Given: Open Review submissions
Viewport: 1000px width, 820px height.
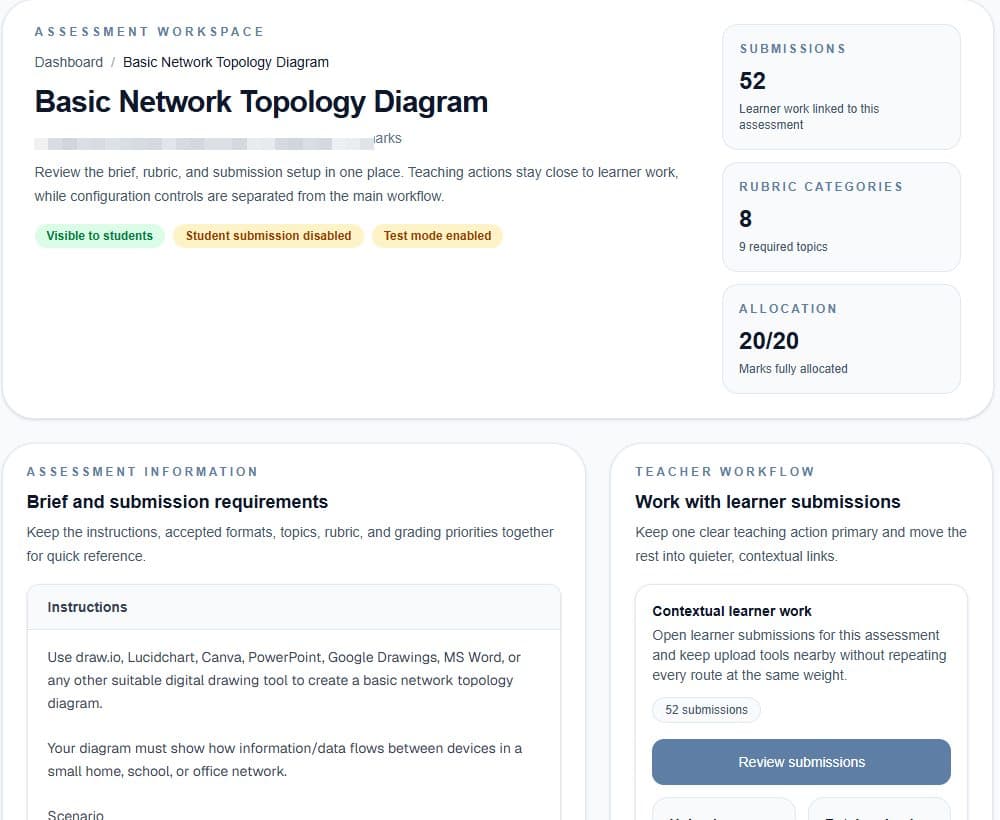Looking at the screenshot, I should click(801, 762).
